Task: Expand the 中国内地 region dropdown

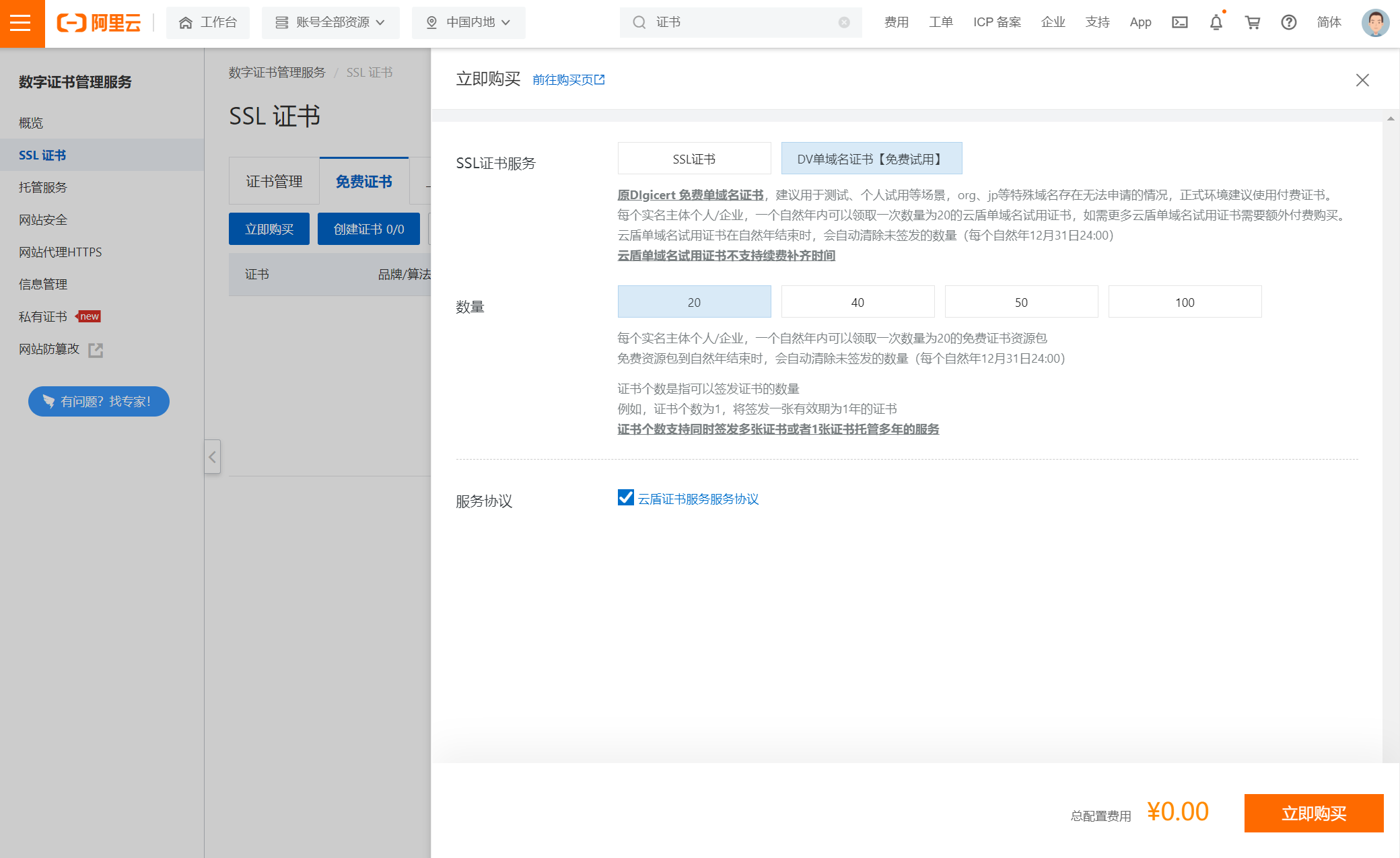Action: (x=468, y=23)
